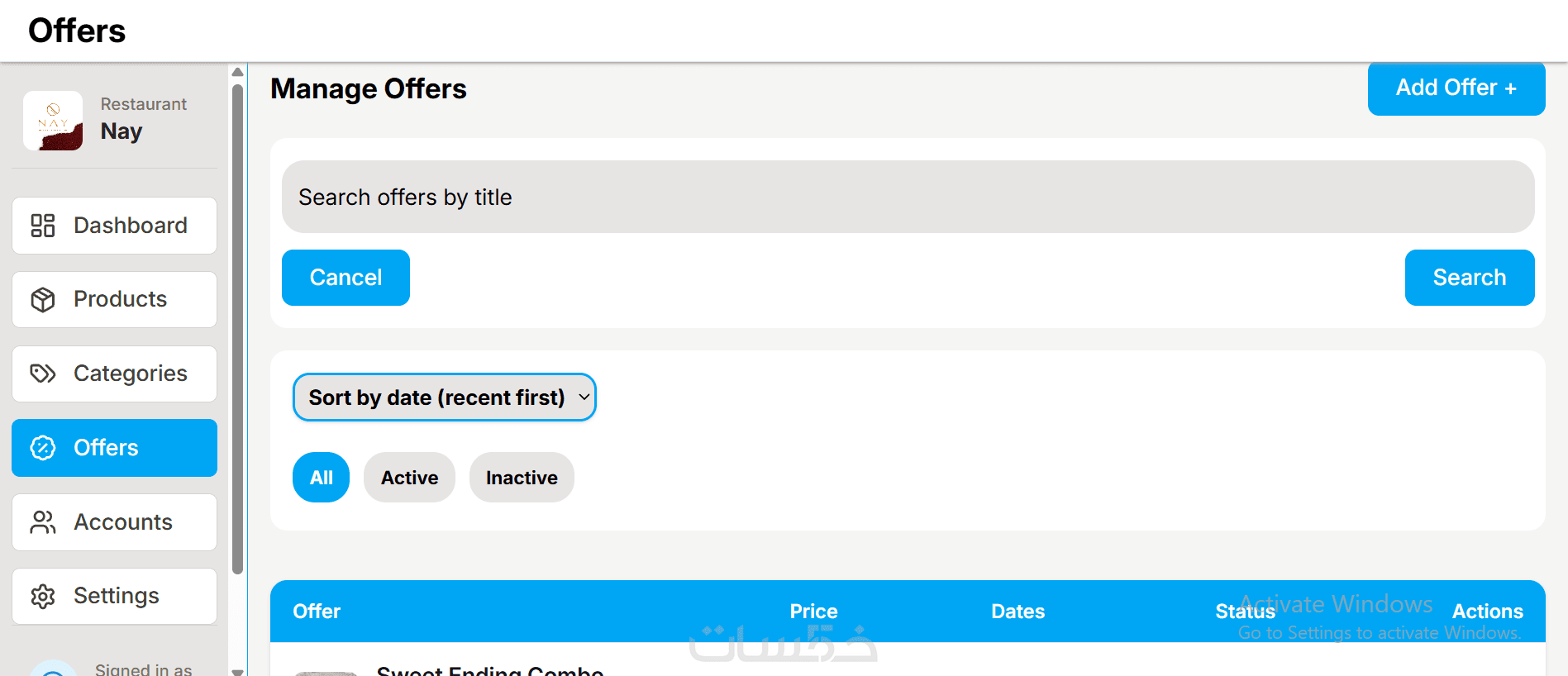The width and height of the screenshot is (1568, 676).
Task: Open the Products menu item
Action: tap(114, 299)
